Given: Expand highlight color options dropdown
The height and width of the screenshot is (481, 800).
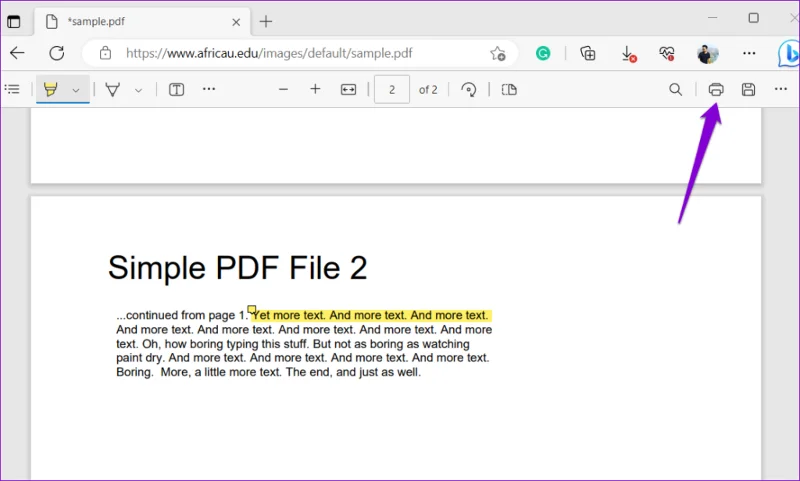Looking at the screenshot, I should pyautogui.click(x=76, y=90).
